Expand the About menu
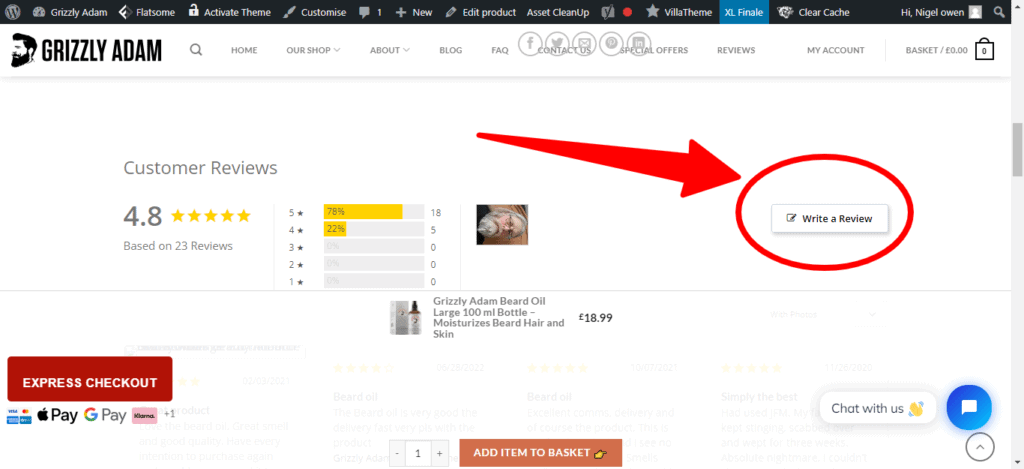Viewport: 1024px width, 469px height. coord(390,50)
